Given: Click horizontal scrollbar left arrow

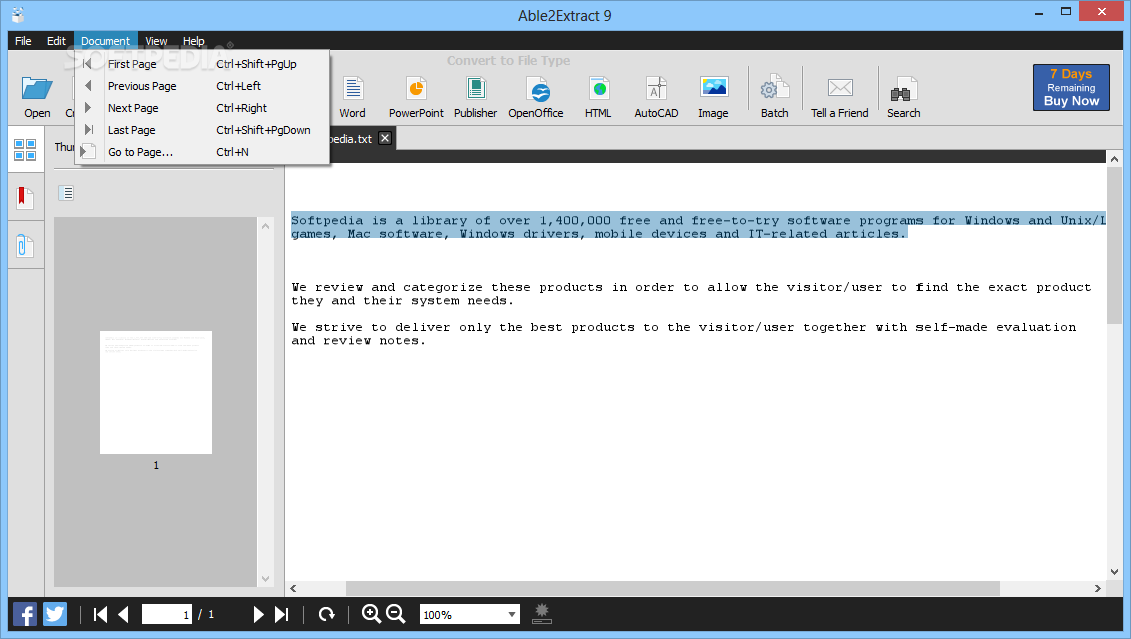Looking at the screenshot, I should (294, 589).
